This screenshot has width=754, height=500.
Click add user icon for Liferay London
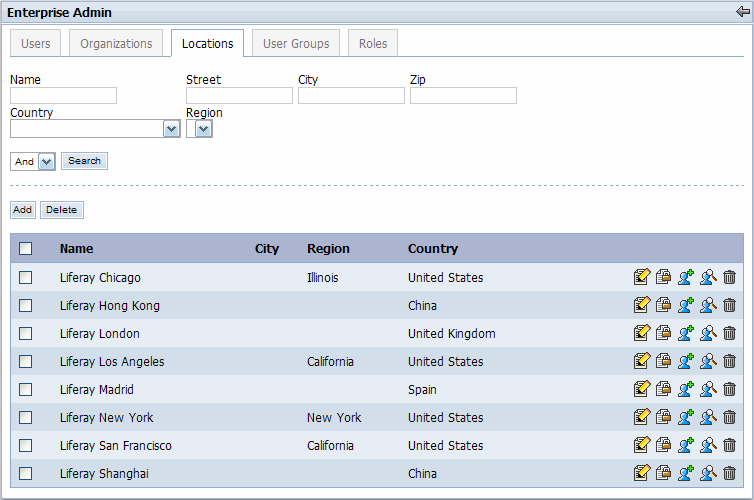[686, 333]
